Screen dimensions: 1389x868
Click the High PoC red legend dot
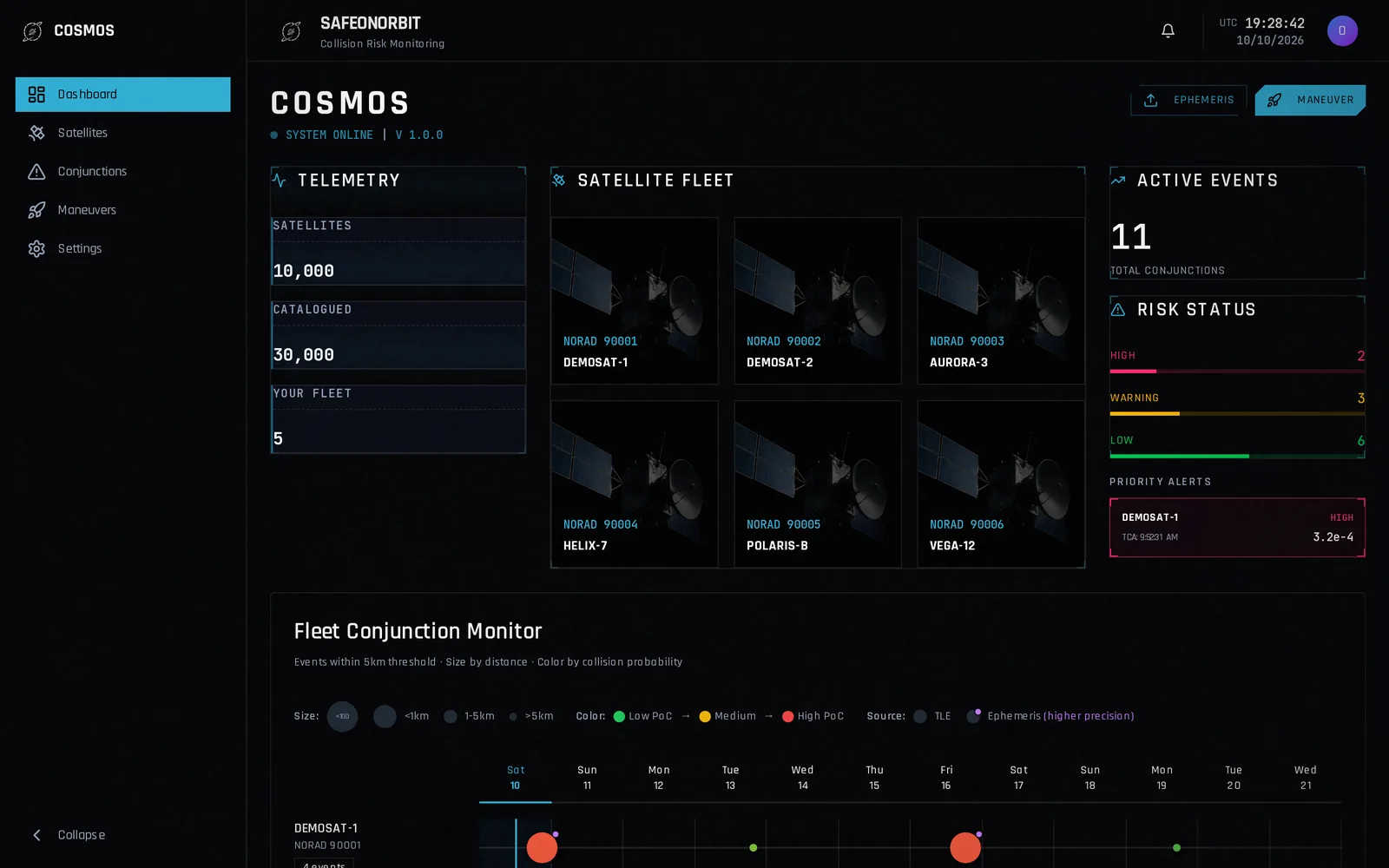coord(787,717)
